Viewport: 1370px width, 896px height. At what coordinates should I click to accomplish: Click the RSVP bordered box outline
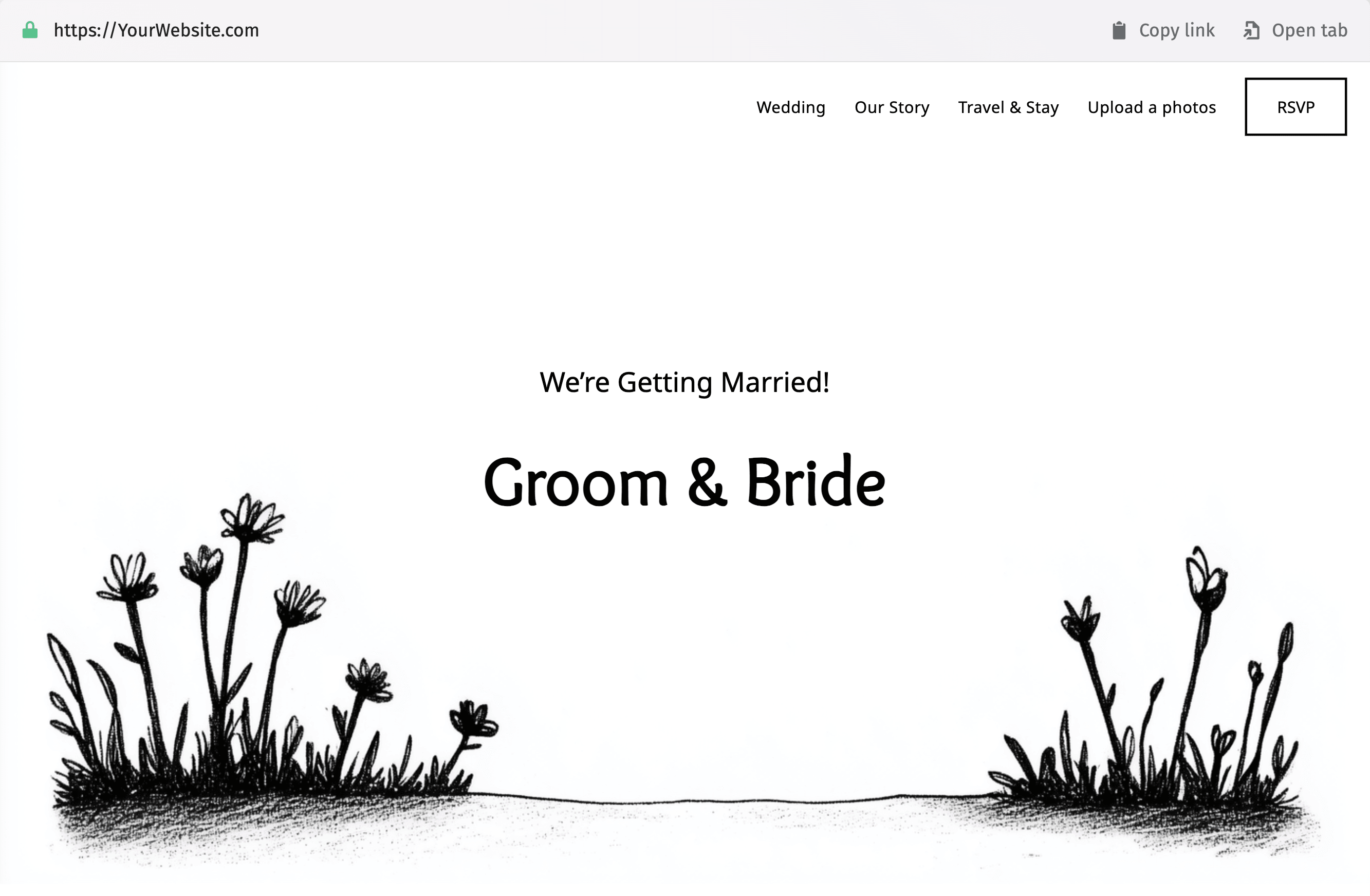(x=1295, y=107)
